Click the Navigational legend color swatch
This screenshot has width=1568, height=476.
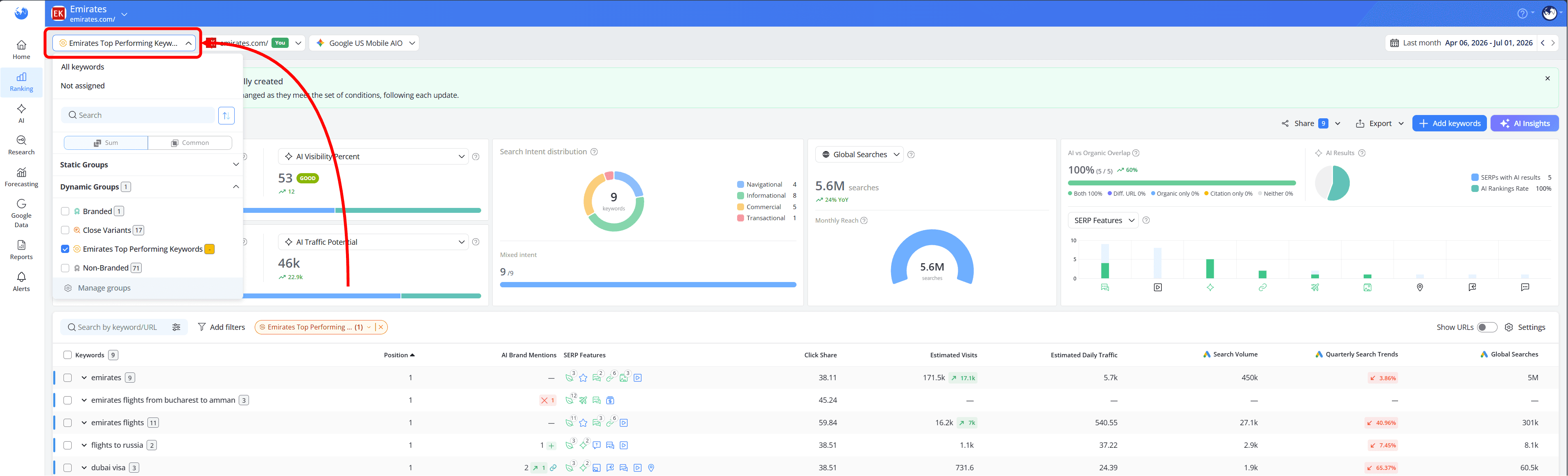click(740, 185)
